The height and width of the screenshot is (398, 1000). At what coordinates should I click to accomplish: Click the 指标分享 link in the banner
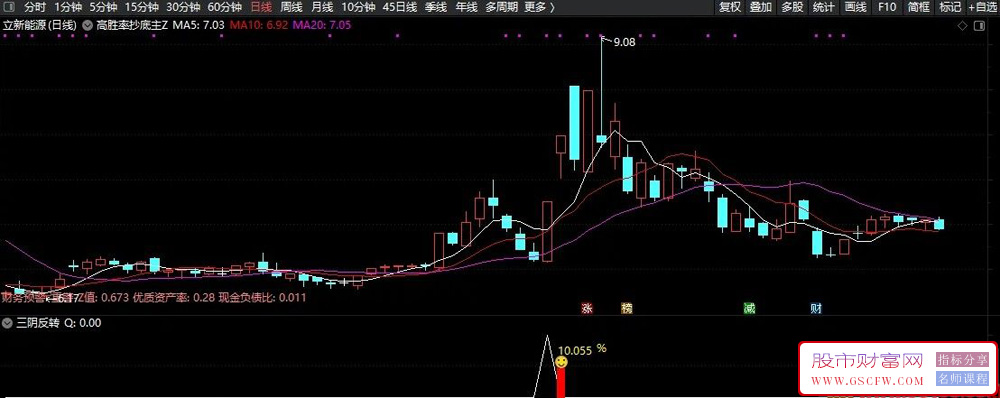coord(962,359)
